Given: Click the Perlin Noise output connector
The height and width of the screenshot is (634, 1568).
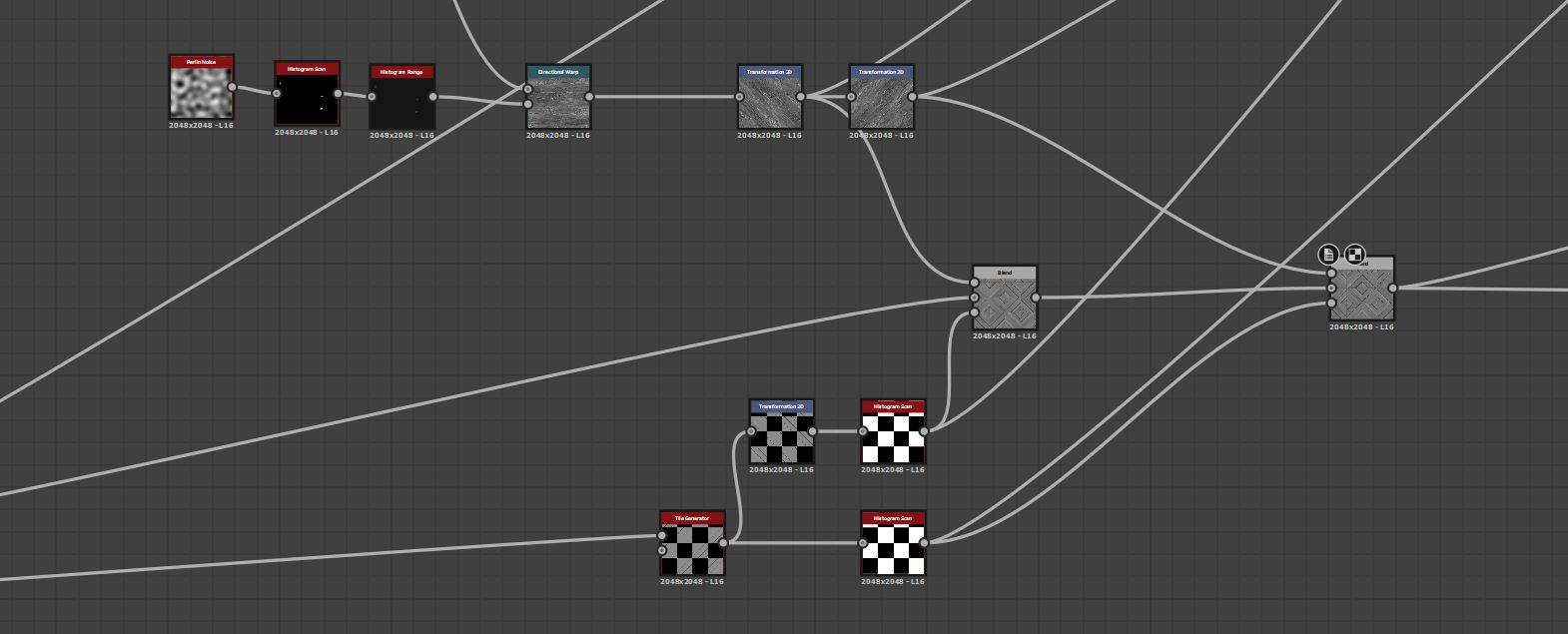Looking at the screenshot, I should pyautogui.click(x=232, y=87).
